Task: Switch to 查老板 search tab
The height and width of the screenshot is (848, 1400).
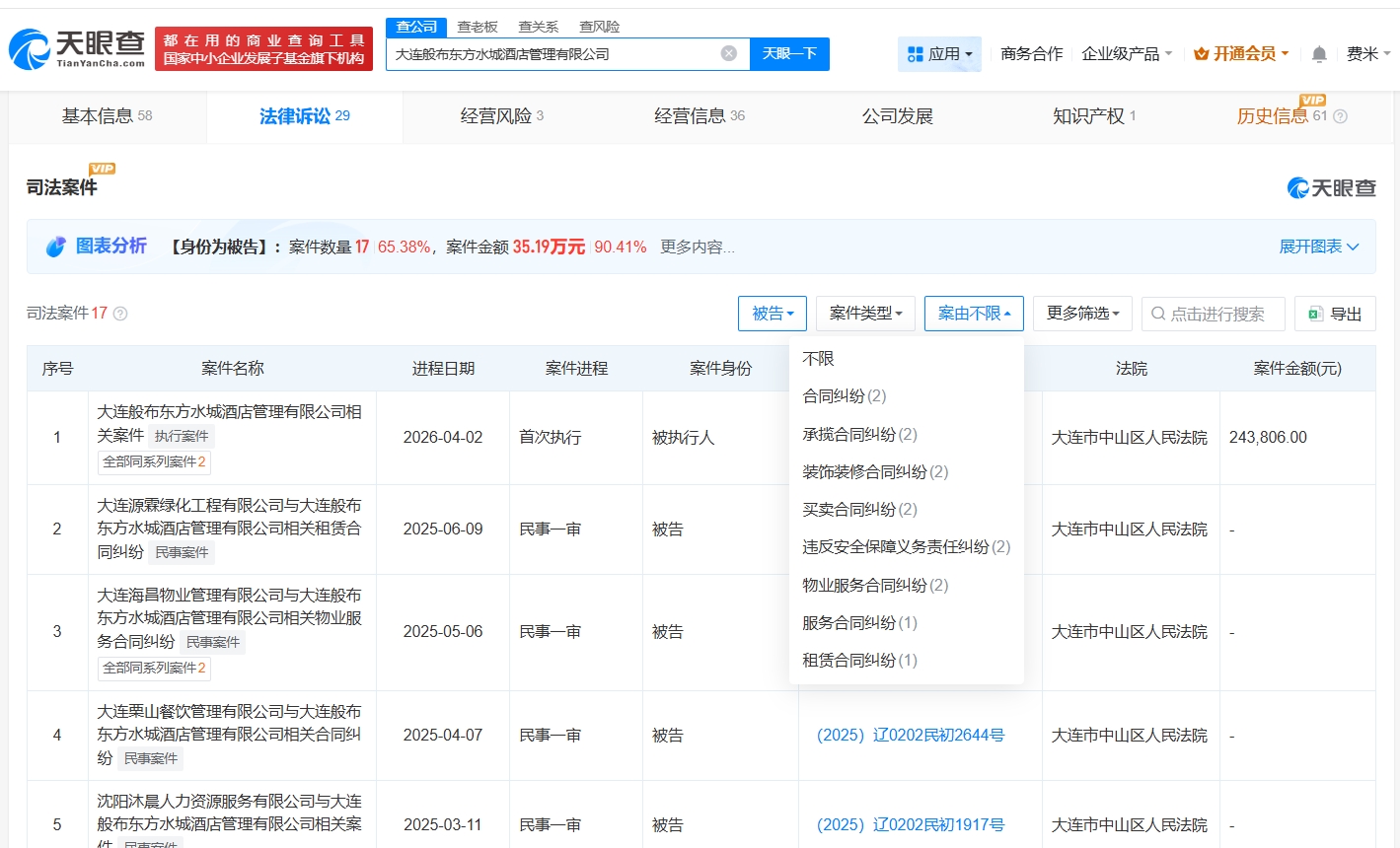Action: 478,27
